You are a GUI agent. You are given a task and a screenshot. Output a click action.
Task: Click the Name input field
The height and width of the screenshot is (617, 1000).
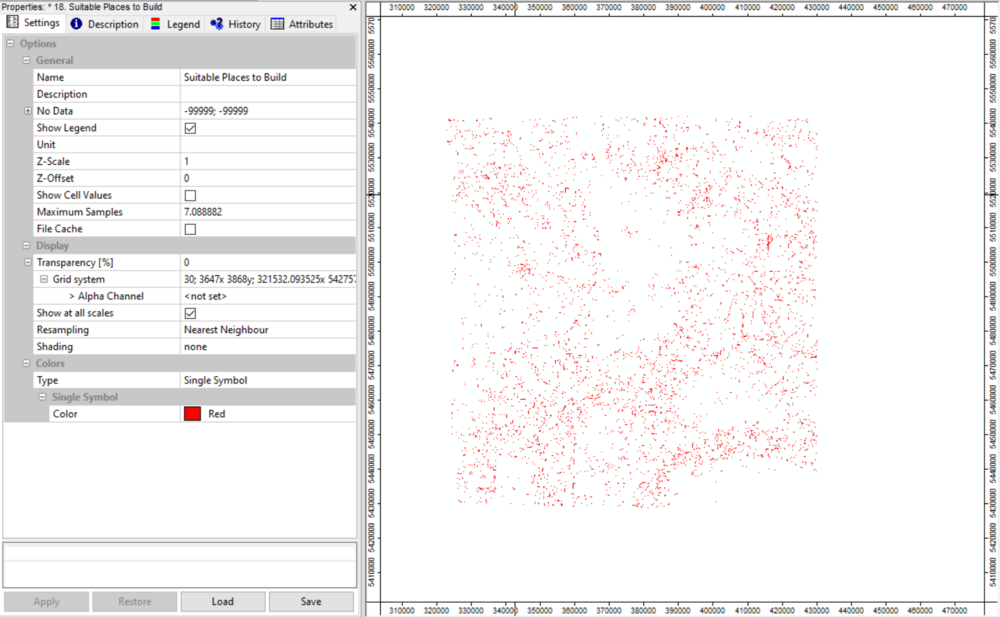265,76
